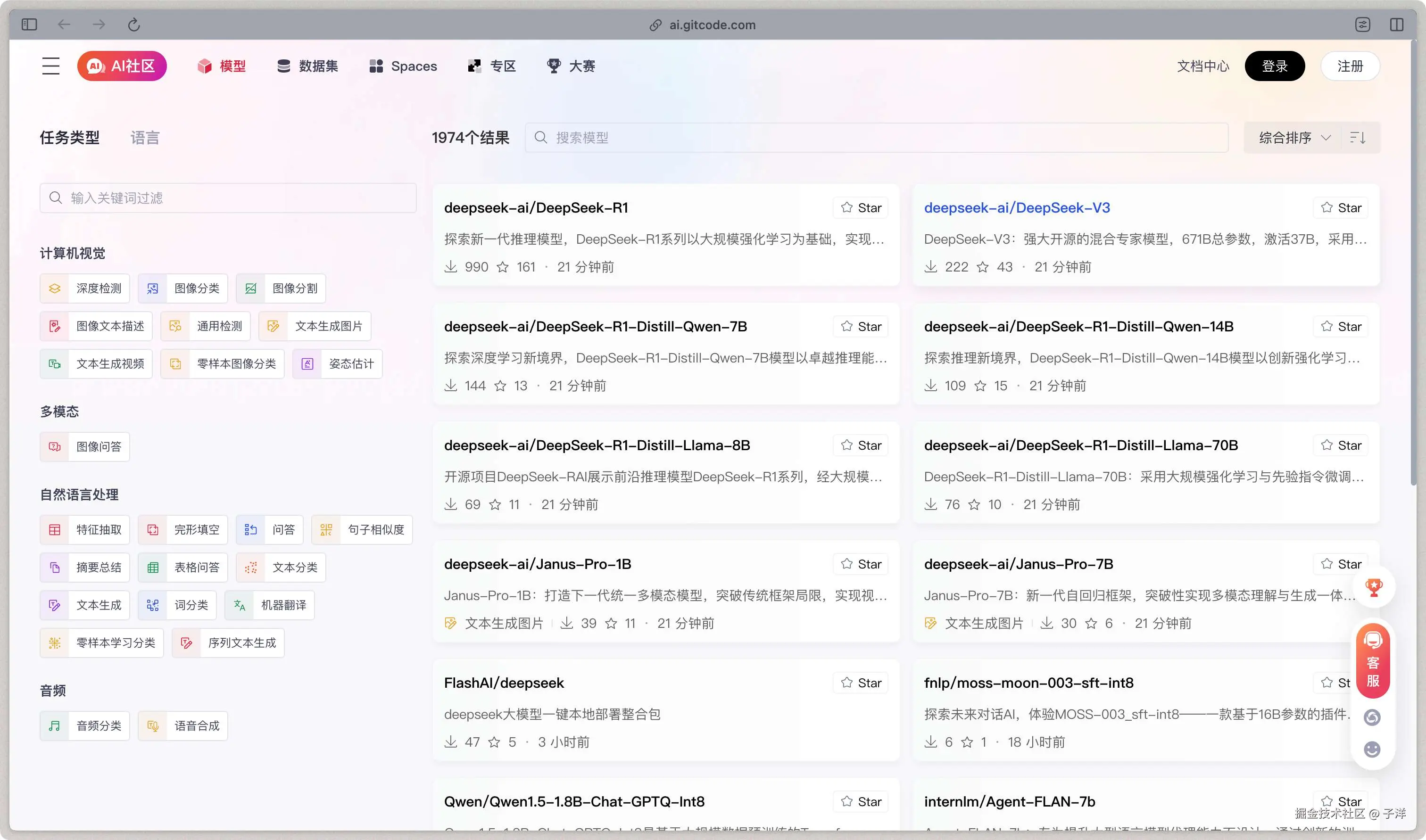Open browser split view icon
The height and width of the screenshot is (840, 1426).
[x=1396, y=25]
